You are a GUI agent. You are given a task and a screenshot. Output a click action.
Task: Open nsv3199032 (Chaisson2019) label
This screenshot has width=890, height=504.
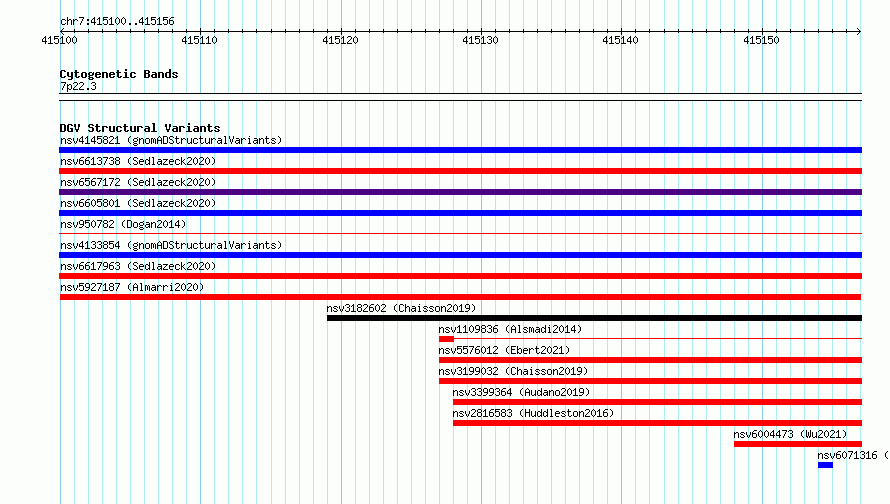(513, 371)
